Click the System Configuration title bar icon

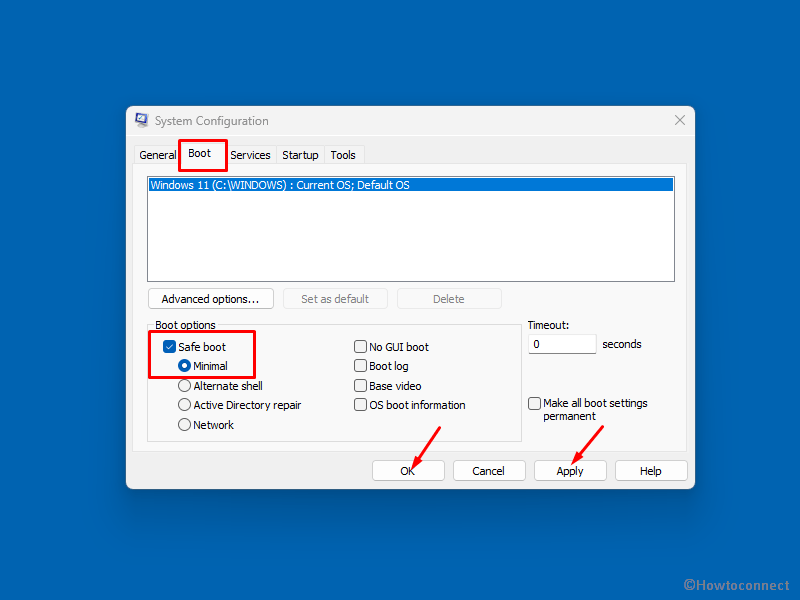[x=141, y=120]
